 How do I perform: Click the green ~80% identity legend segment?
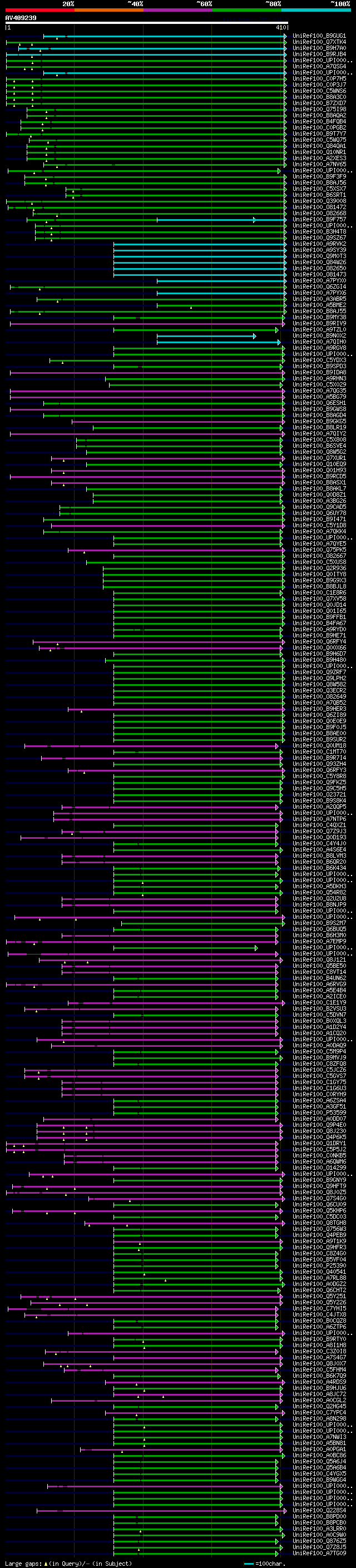click(246, 10)
